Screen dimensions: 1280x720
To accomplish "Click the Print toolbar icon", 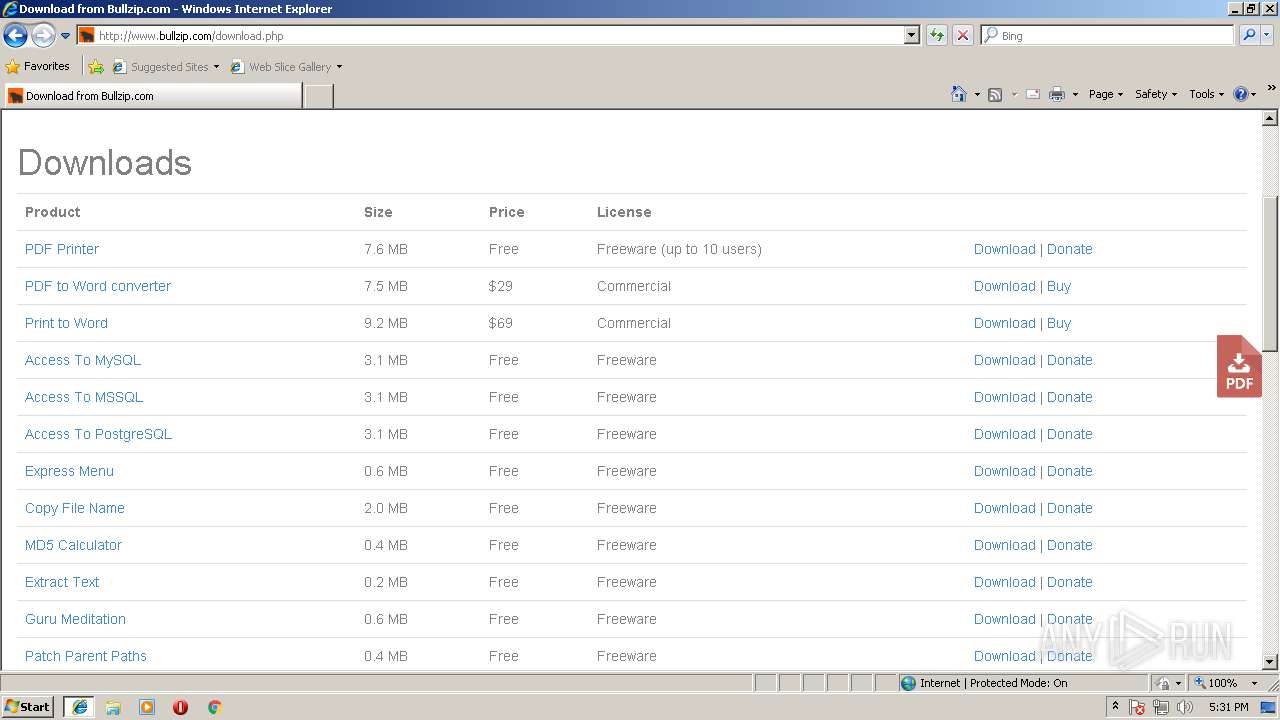I will (x=1056, y=94).
